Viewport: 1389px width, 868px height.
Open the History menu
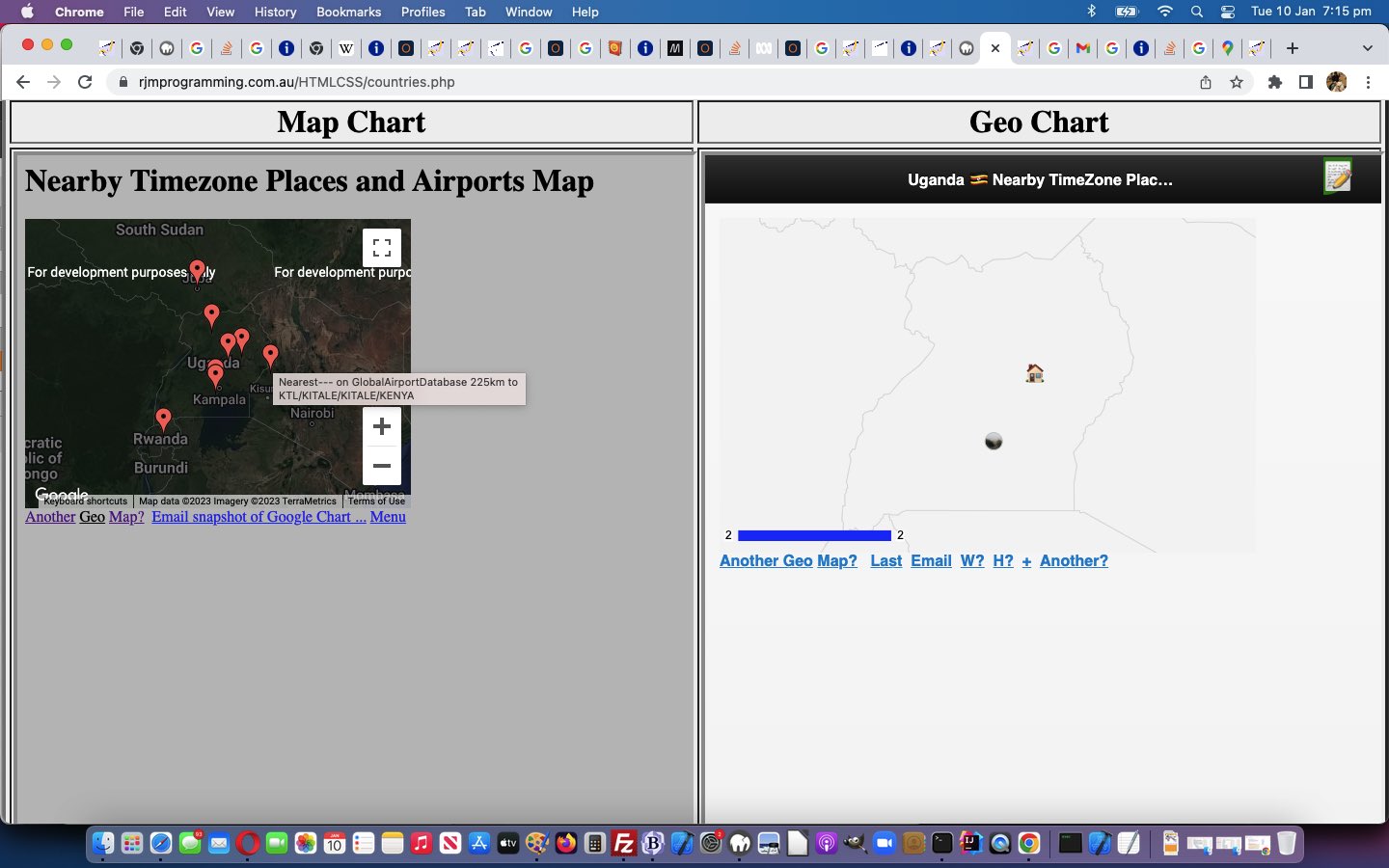[275, 12]
